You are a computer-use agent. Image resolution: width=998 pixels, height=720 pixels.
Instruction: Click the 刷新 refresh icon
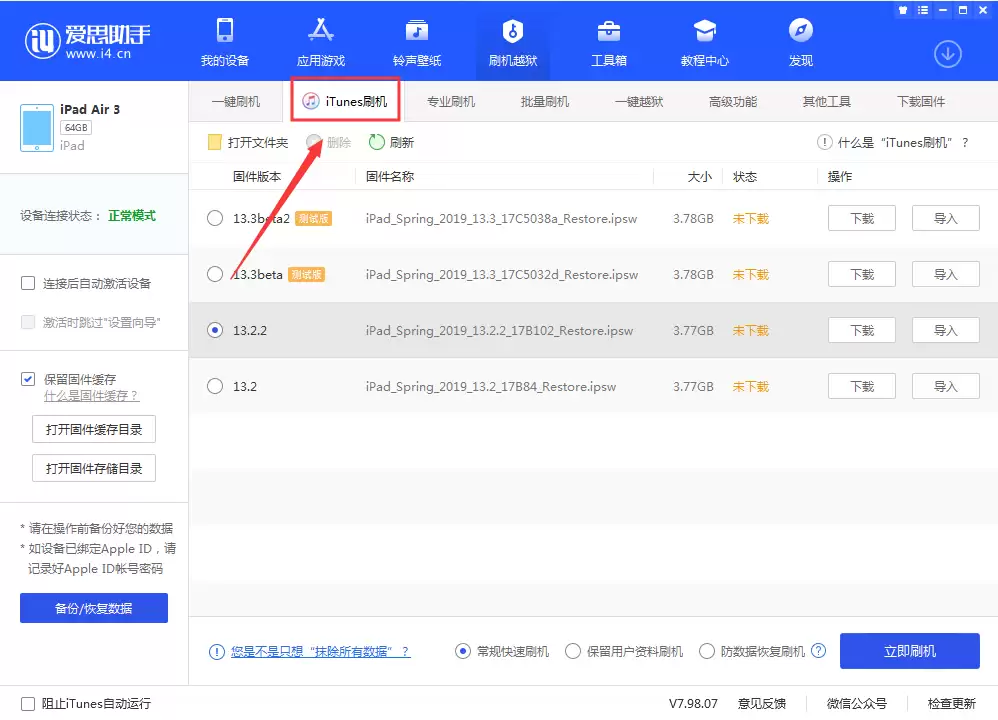click(377, 142)
